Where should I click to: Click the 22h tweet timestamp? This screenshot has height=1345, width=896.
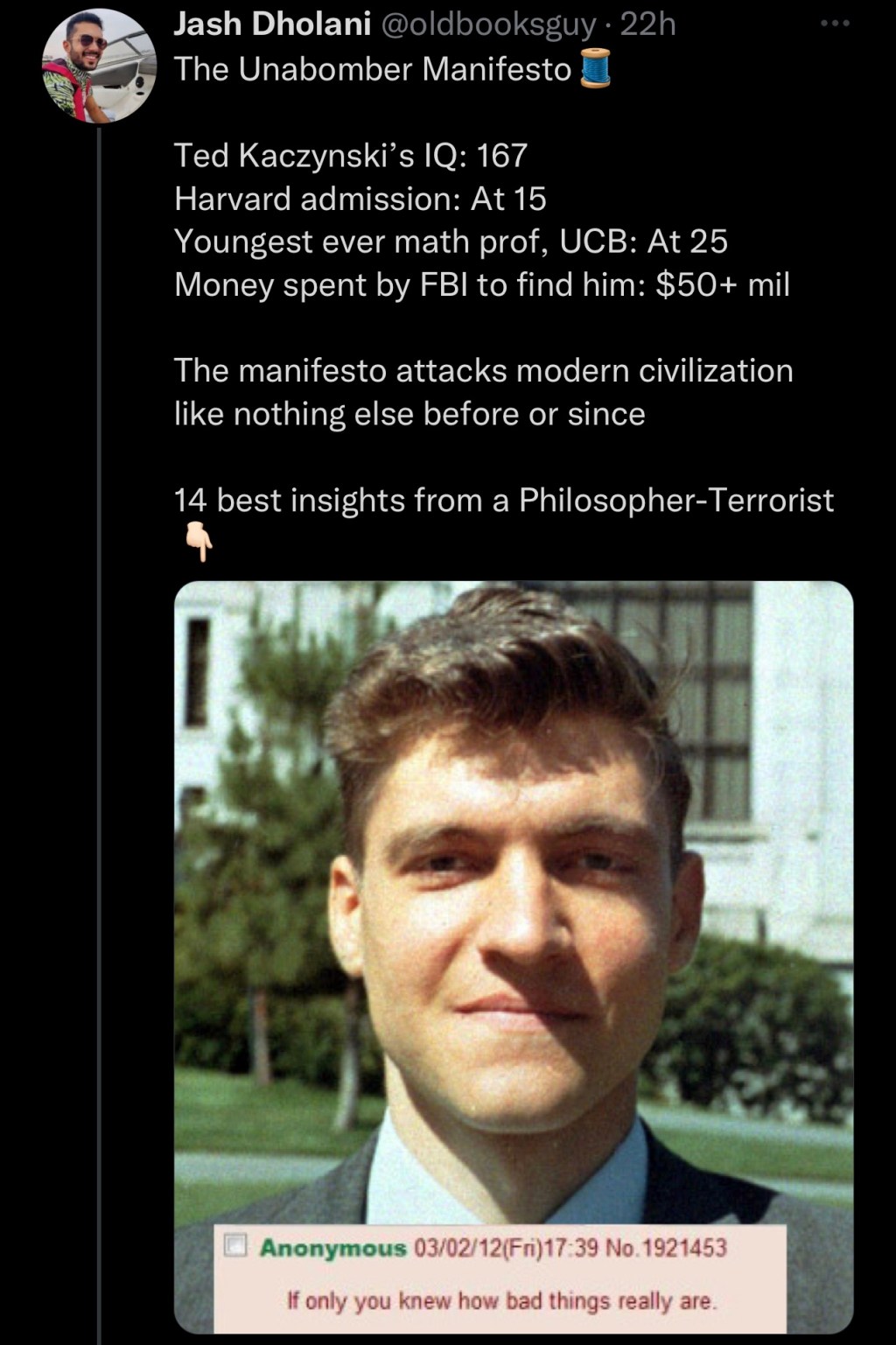pyautogui.click(x=647, y=25)
